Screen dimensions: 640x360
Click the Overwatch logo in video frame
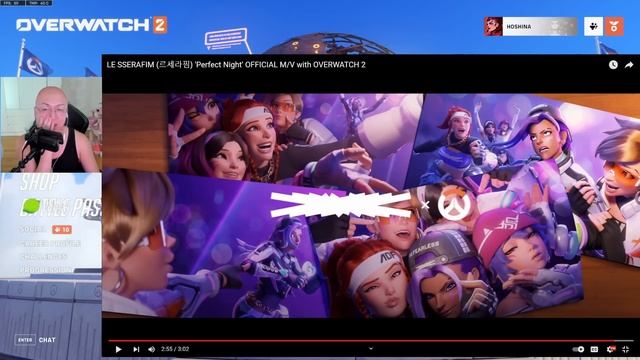pos(454,204)
